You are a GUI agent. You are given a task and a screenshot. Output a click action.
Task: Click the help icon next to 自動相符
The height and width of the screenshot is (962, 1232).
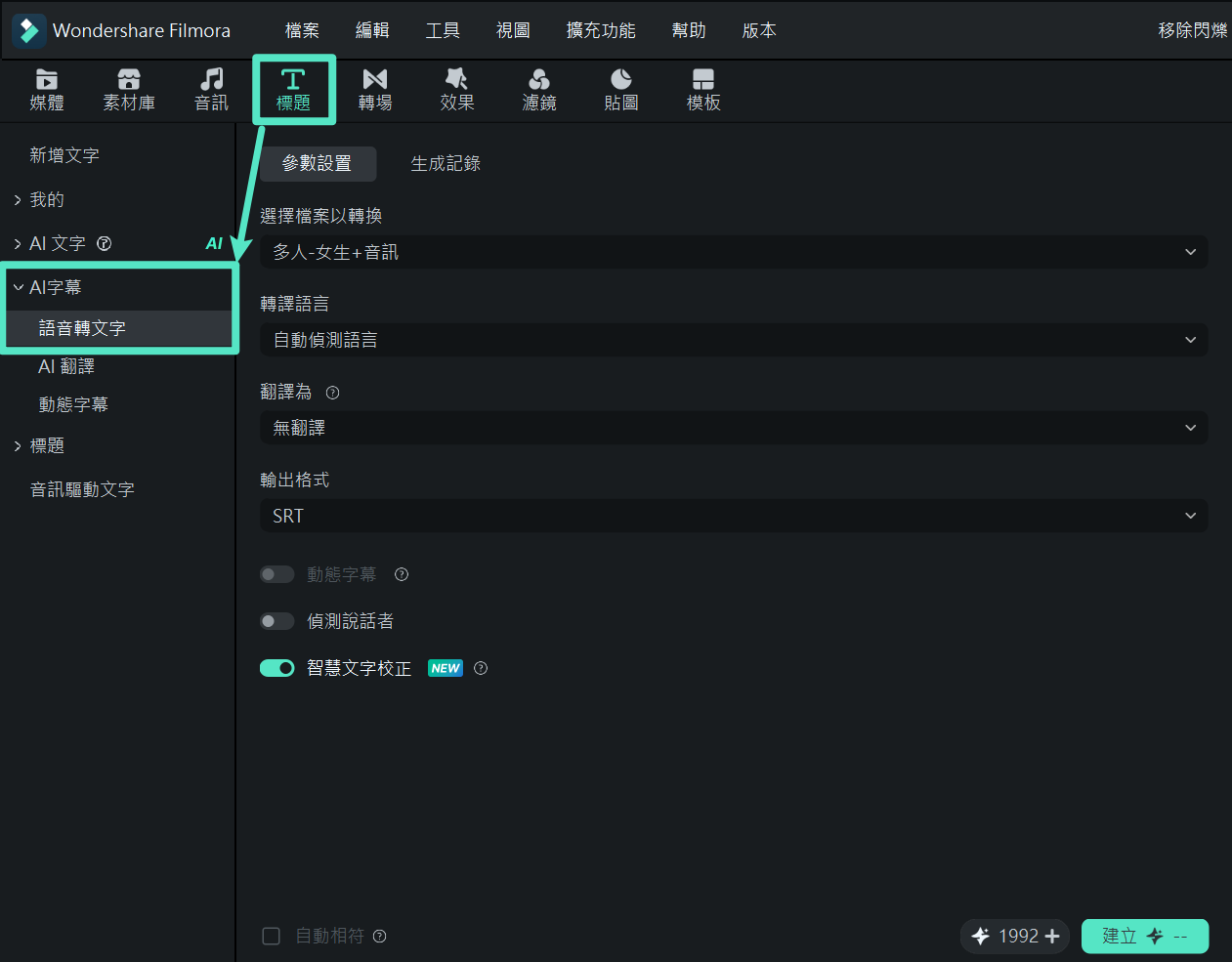[380, 936]
